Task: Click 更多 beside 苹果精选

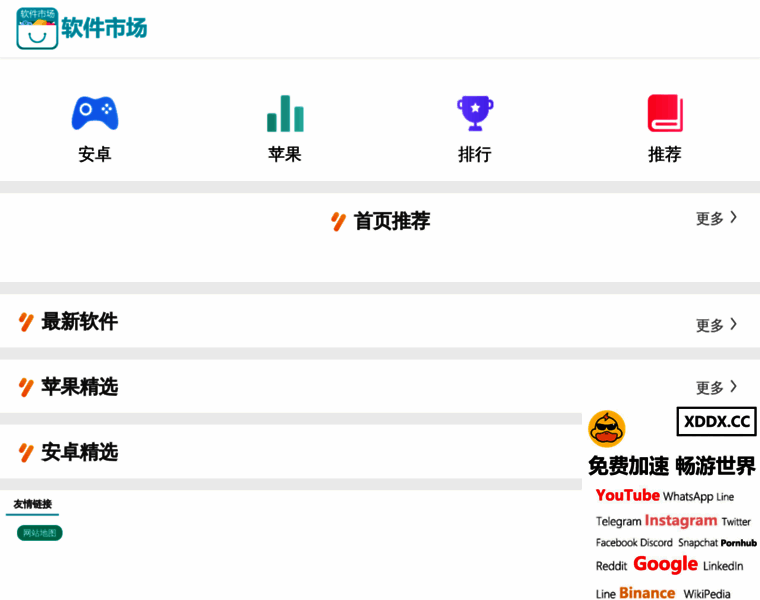Action: point(710,388)
